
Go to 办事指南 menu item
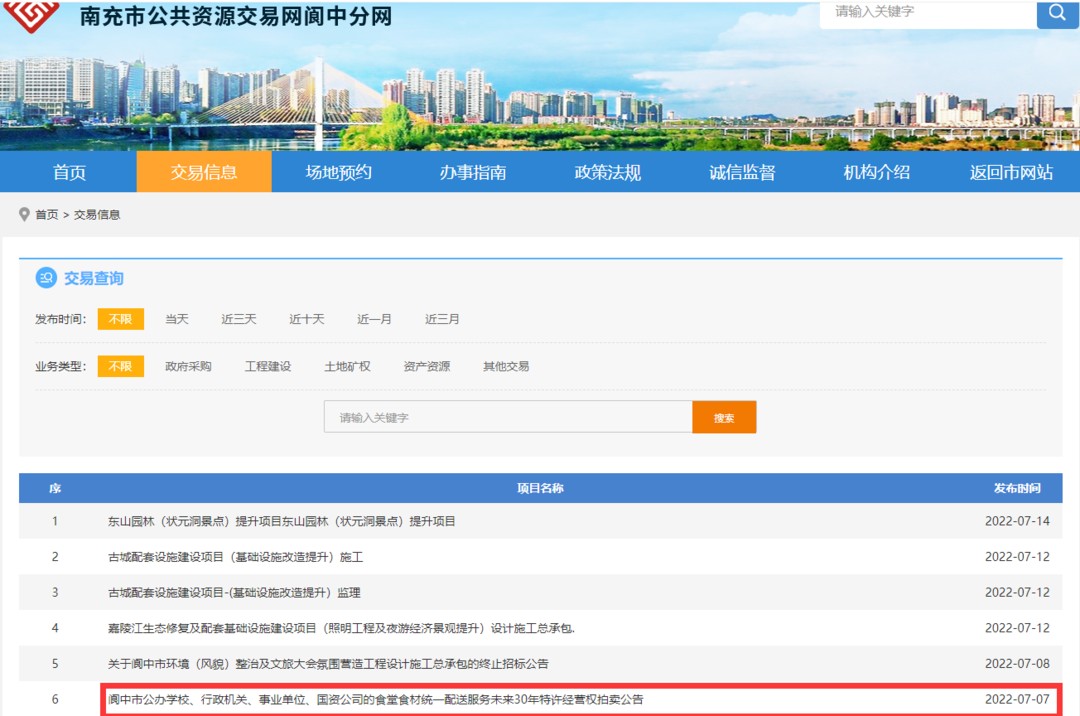472,172
